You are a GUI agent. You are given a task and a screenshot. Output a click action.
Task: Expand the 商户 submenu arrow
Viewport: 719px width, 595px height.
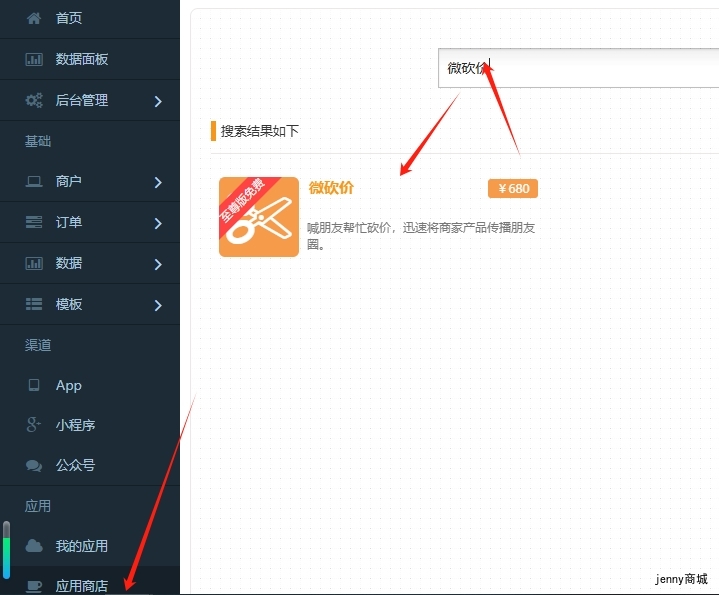point(158,182)
